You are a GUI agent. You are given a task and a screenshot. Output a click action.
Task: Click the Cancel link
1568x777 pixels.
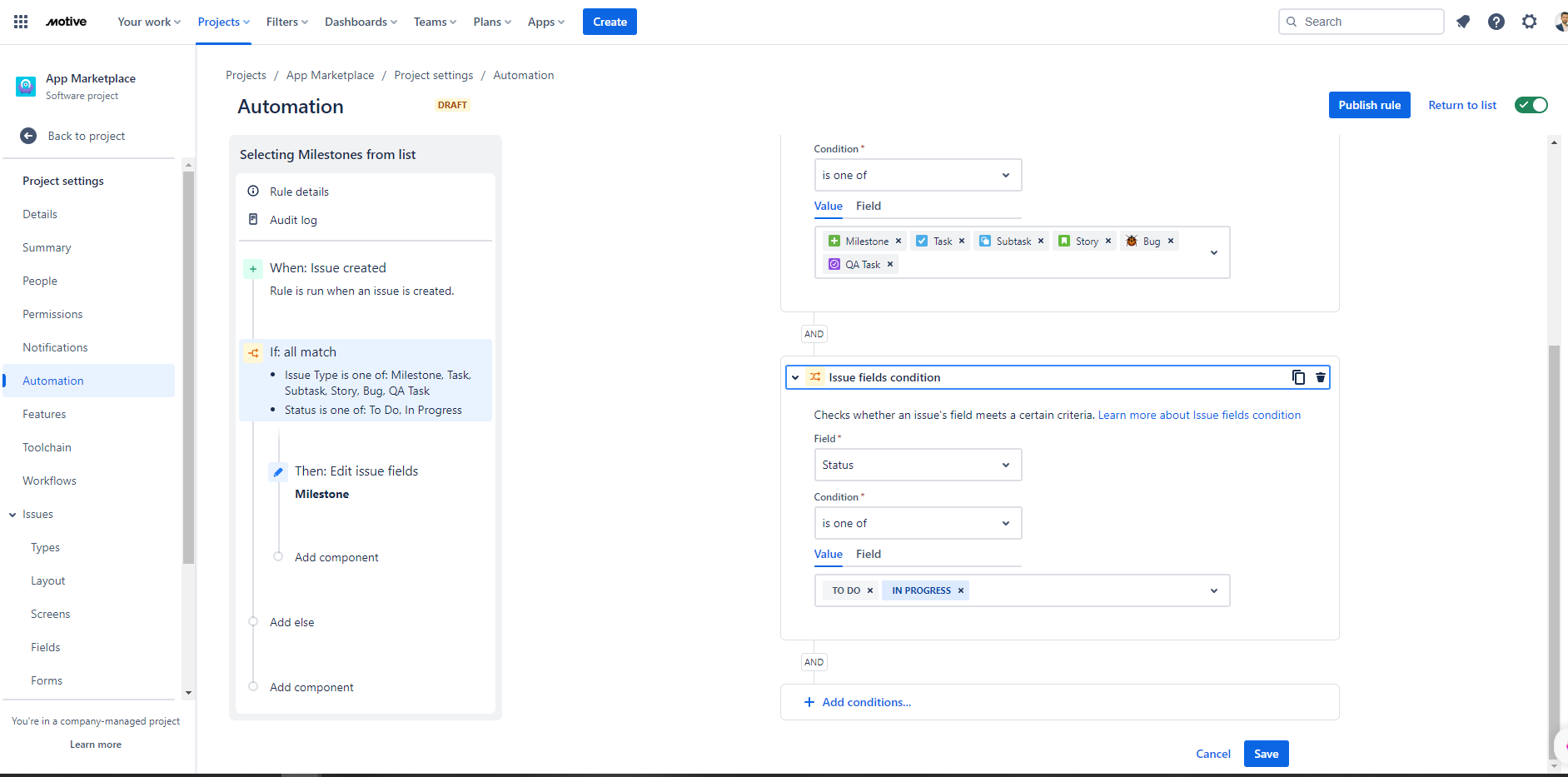point(1213,754)
